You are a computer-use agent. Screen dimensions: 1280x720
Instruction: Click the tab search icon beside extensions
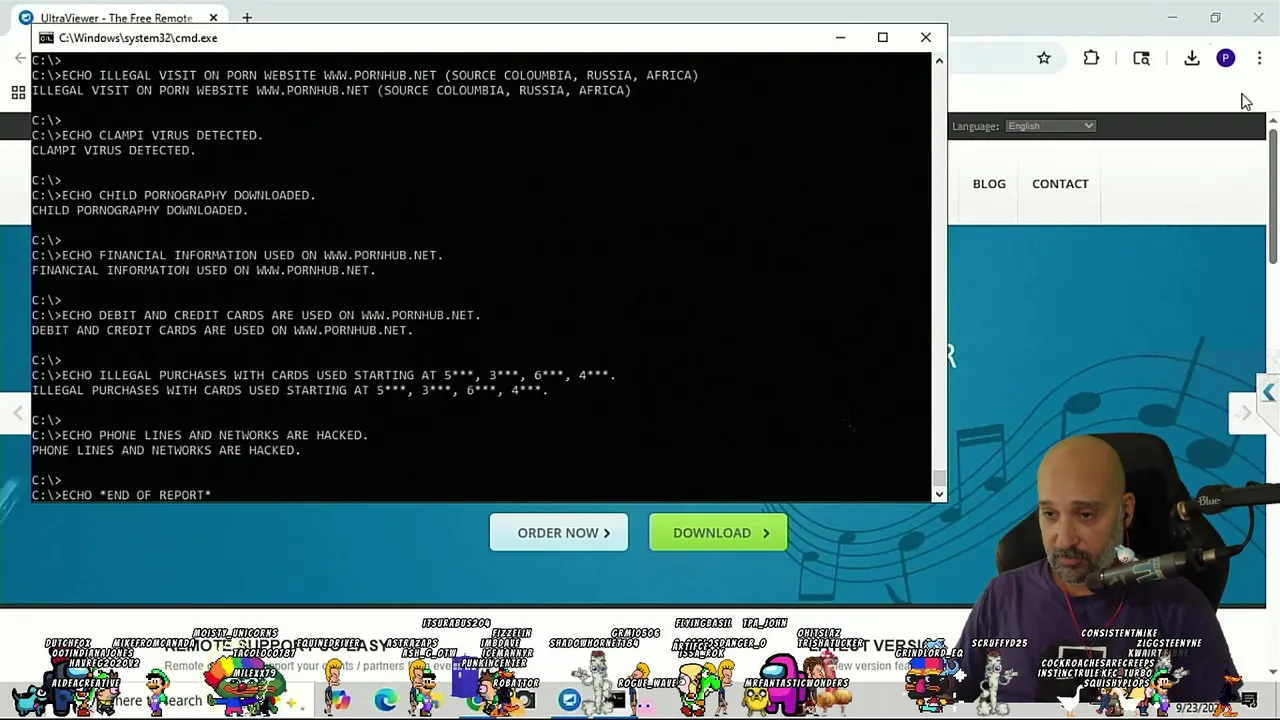pos(1141,58)
